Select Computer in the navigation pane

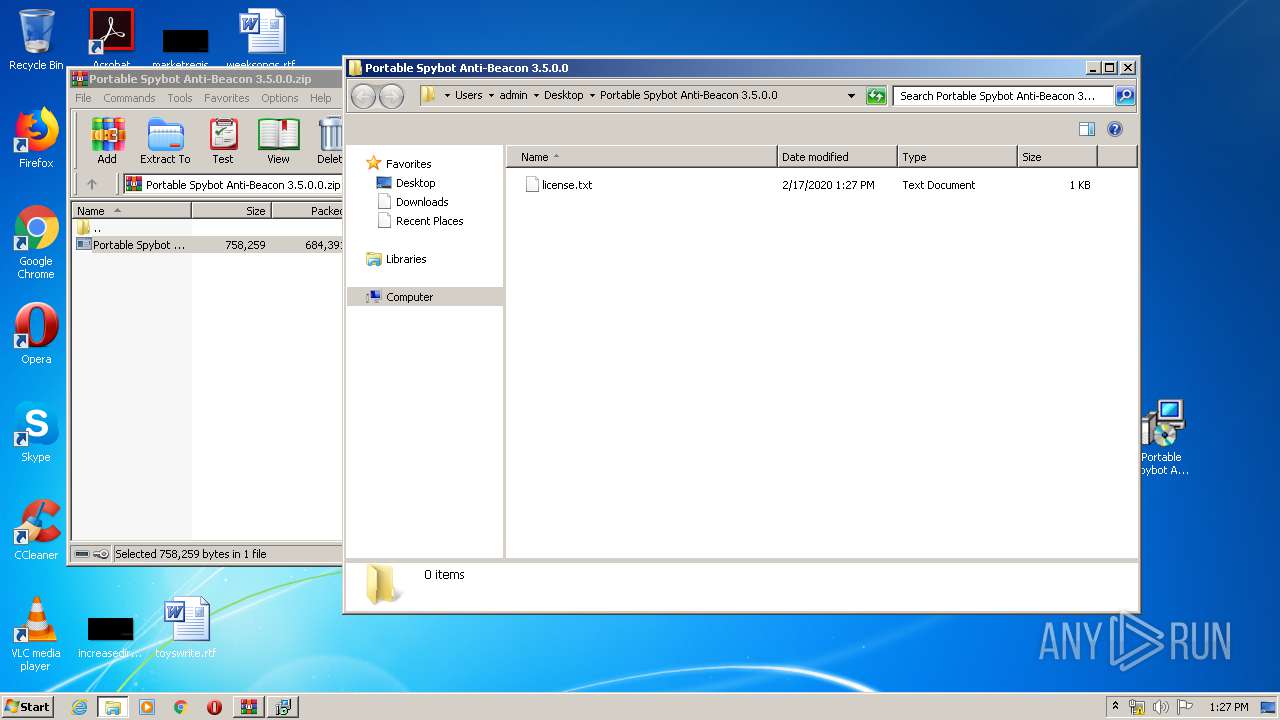click(x=409, y=297)
